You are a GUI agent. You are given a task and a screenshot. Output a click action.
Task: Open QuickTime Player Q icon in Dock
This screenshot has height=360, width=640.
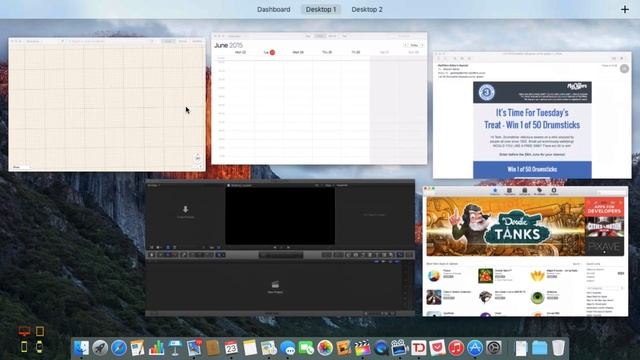[381, 348]
